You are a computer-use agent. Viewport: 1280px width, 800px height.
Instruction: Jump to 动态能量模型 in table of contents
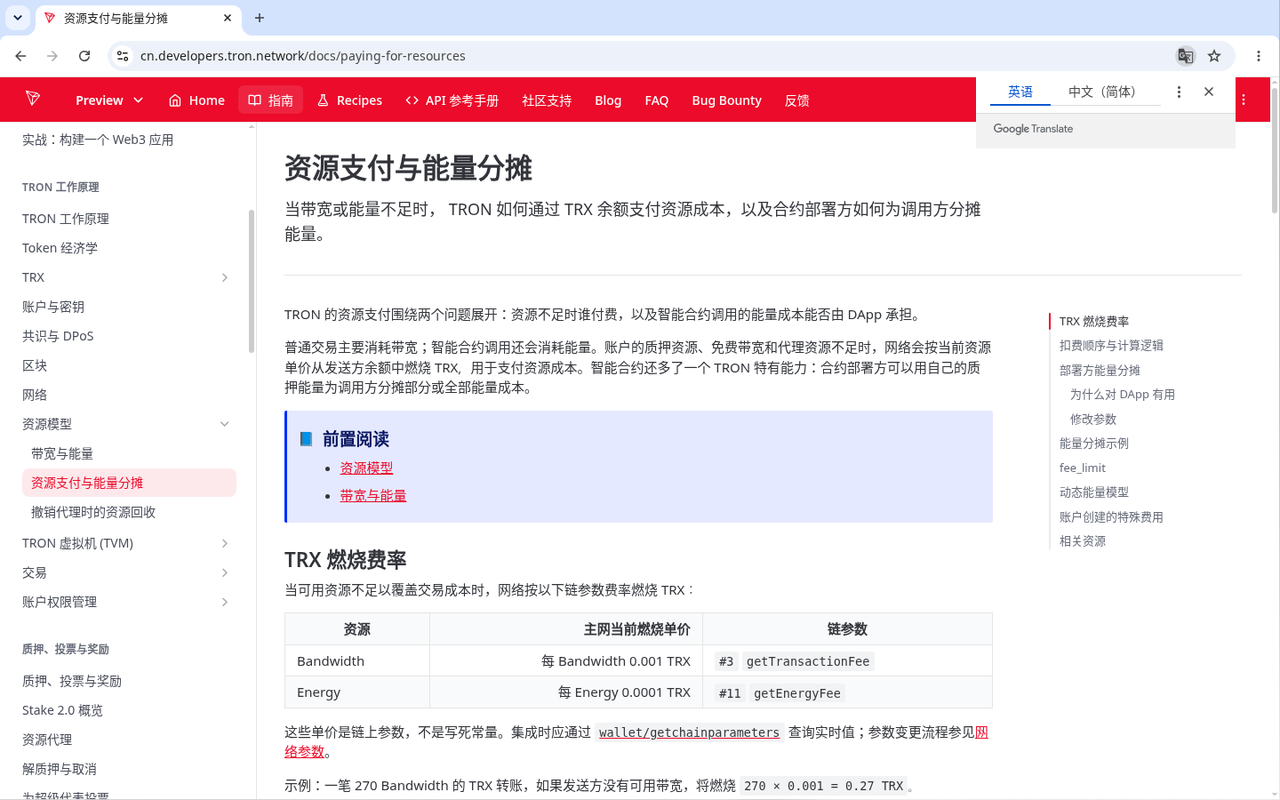(1094, 493)
